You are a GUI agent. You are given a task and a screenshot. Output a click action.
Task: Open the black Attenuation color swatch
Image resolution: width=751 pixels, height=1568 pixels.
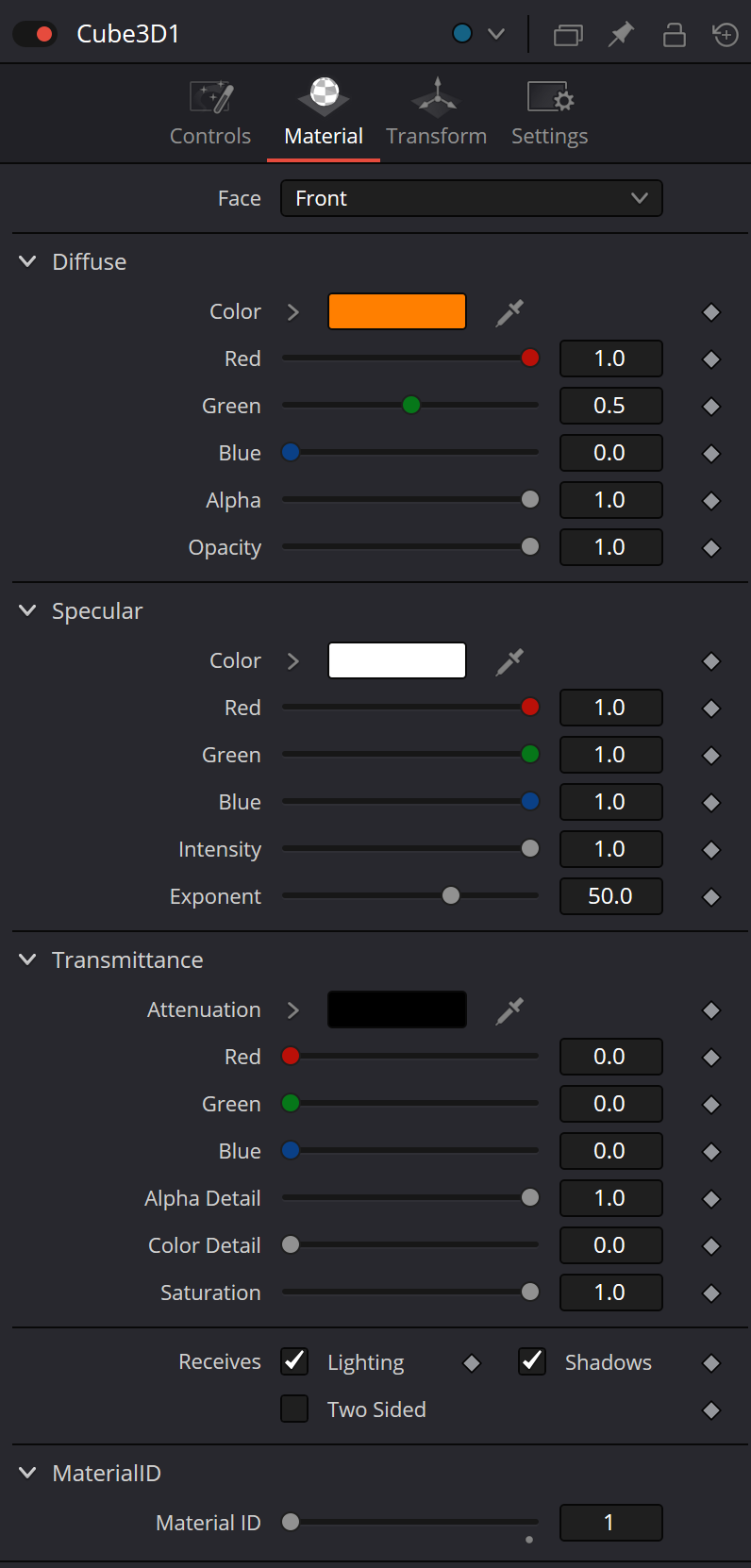397,1009
